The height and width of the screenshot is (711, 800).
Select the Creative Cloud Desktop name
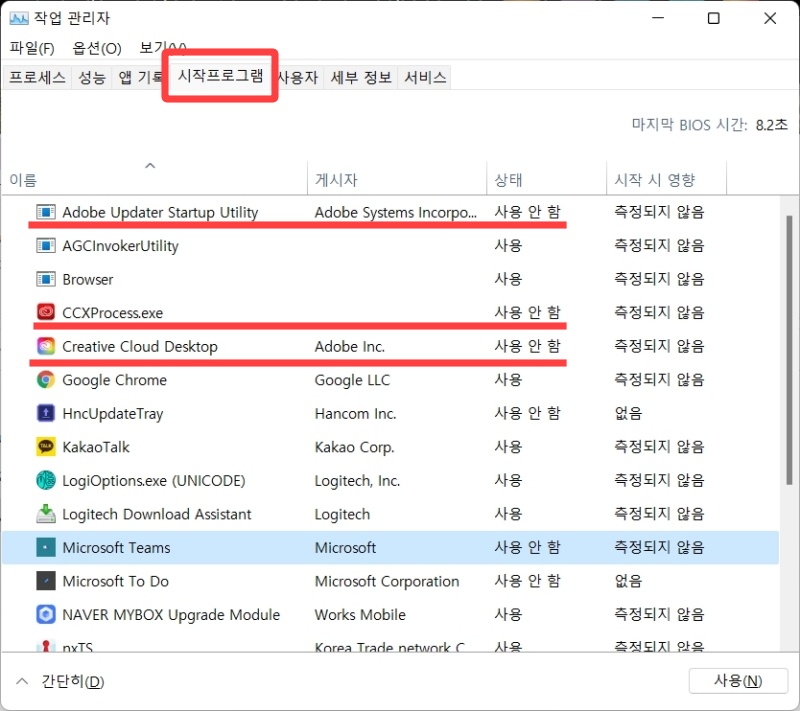140,346
